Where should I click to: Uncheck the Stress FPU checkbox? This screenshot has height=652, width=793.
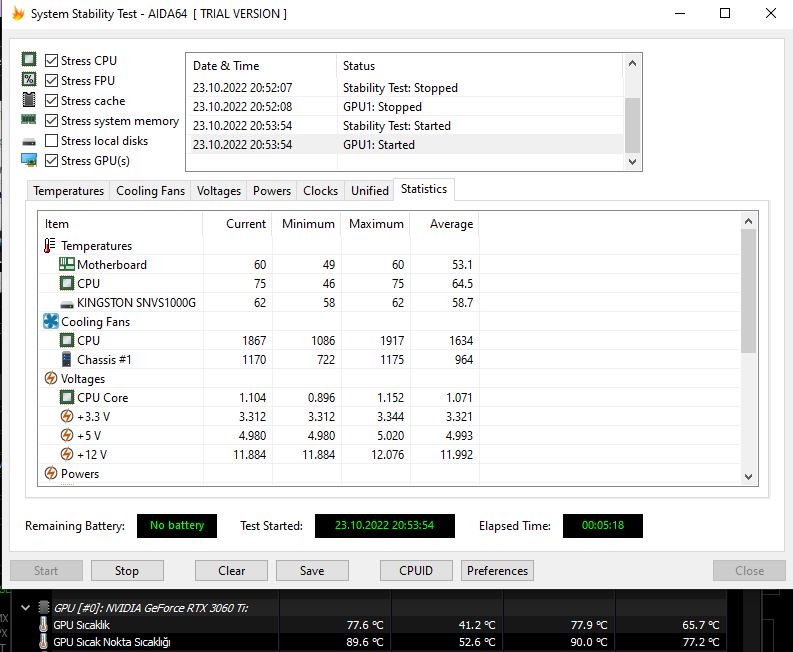click(x=51, y=80)
